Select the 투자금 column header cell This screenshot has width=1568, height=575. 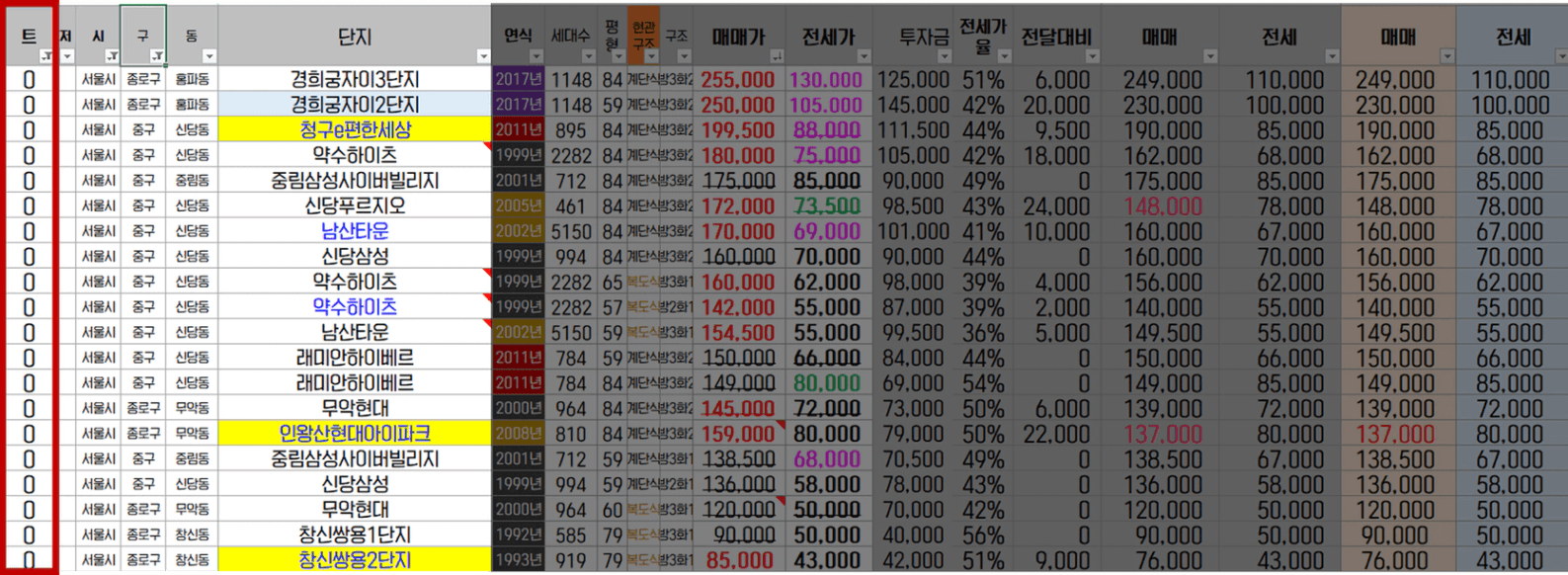click(x=913, y=36)
